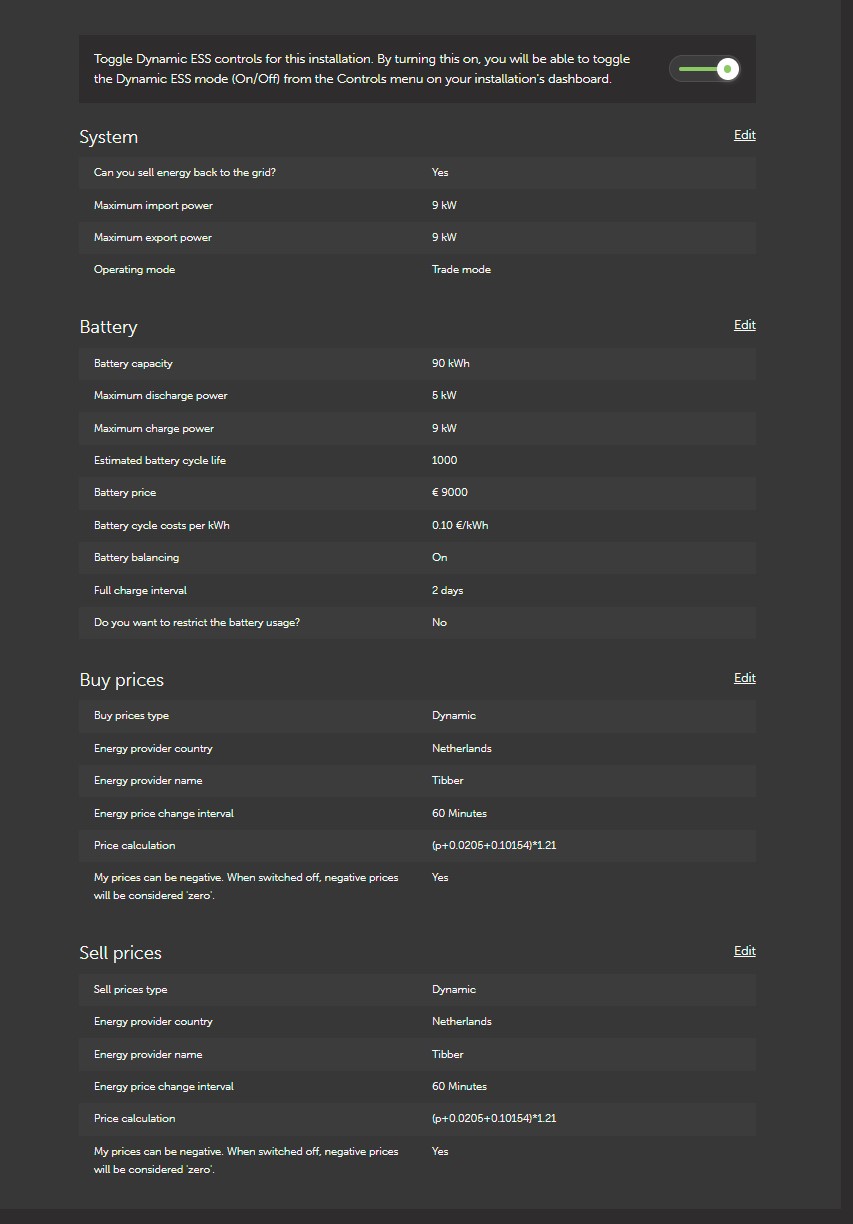Toggle the Dynamic ESS controls switch
This screenshot has height=1224, width=853.
tap(705, 69)
